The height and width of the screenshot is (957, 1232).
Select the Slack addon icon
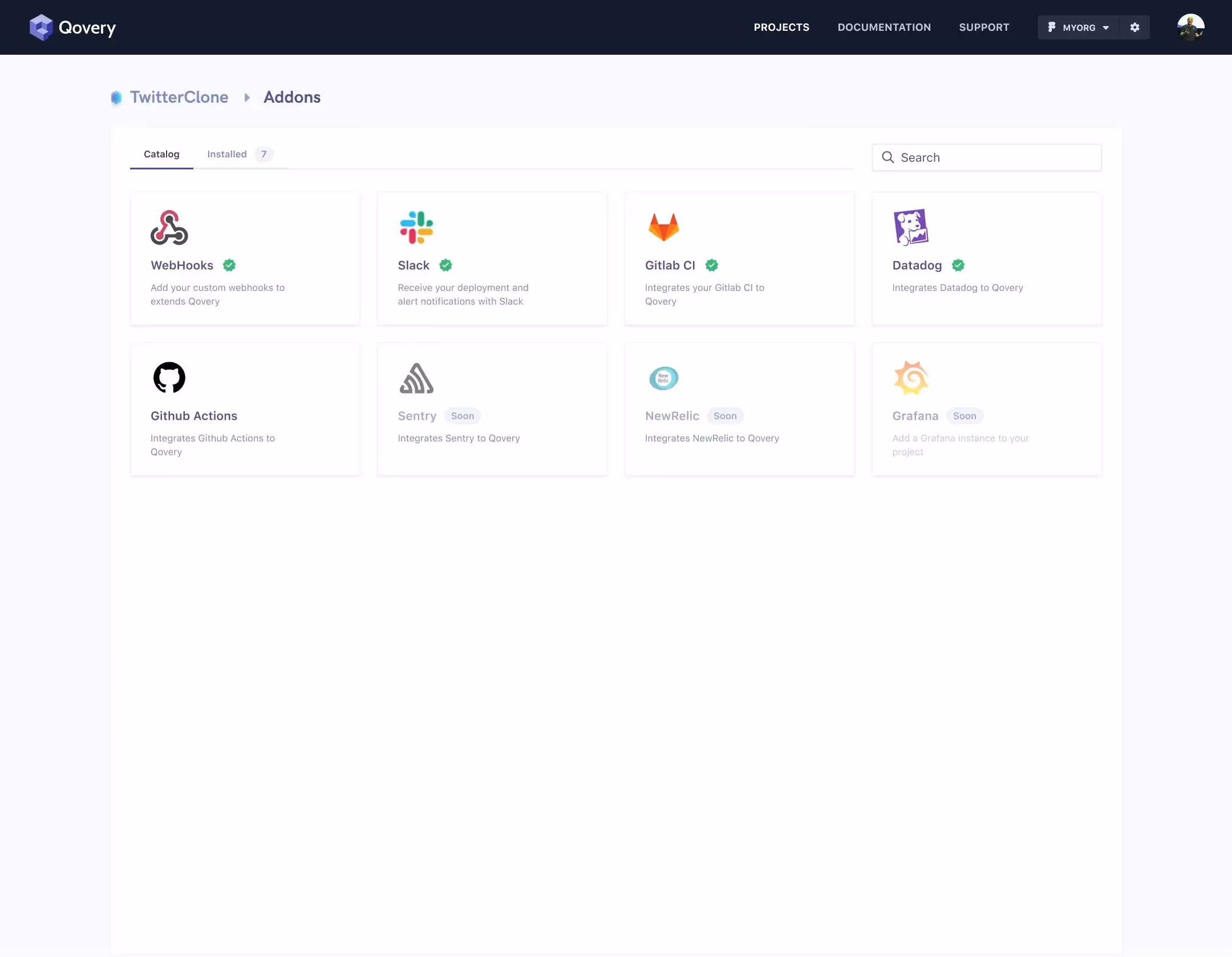(x=416, y=226)
